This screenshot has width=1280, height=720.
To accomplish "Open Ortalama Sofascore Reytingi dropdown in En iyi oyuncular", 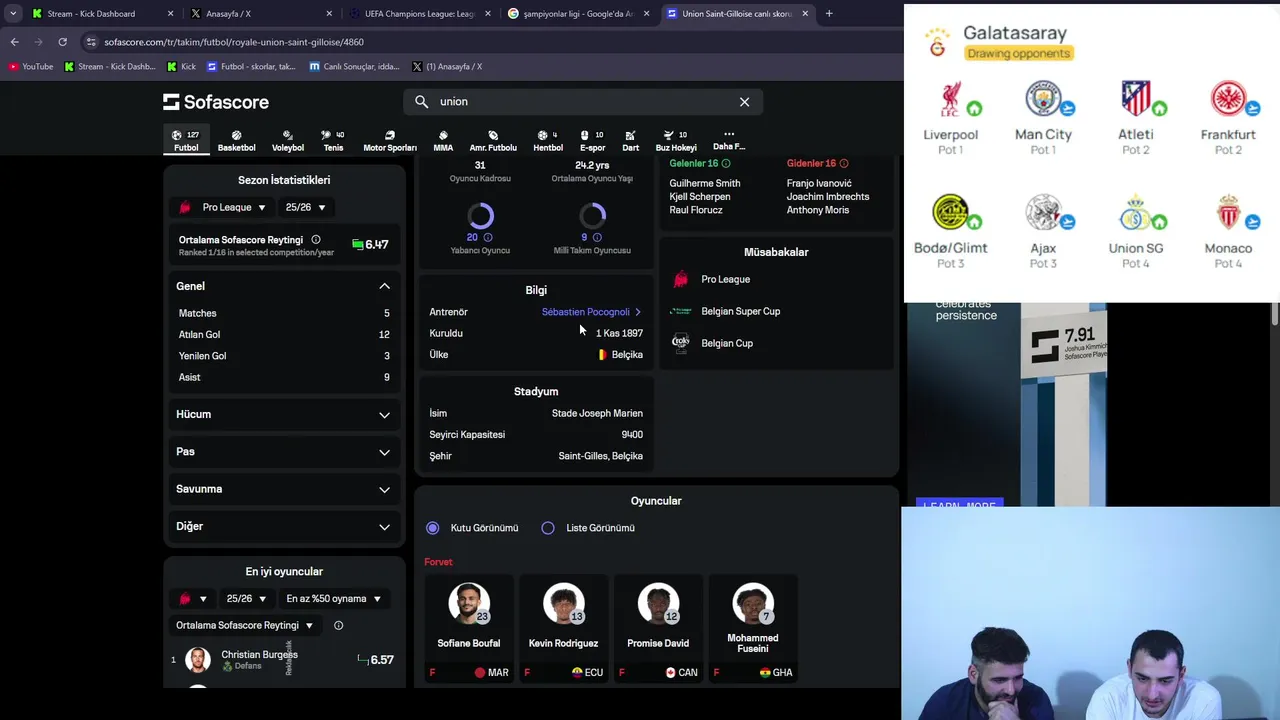I will pos(245,626).
